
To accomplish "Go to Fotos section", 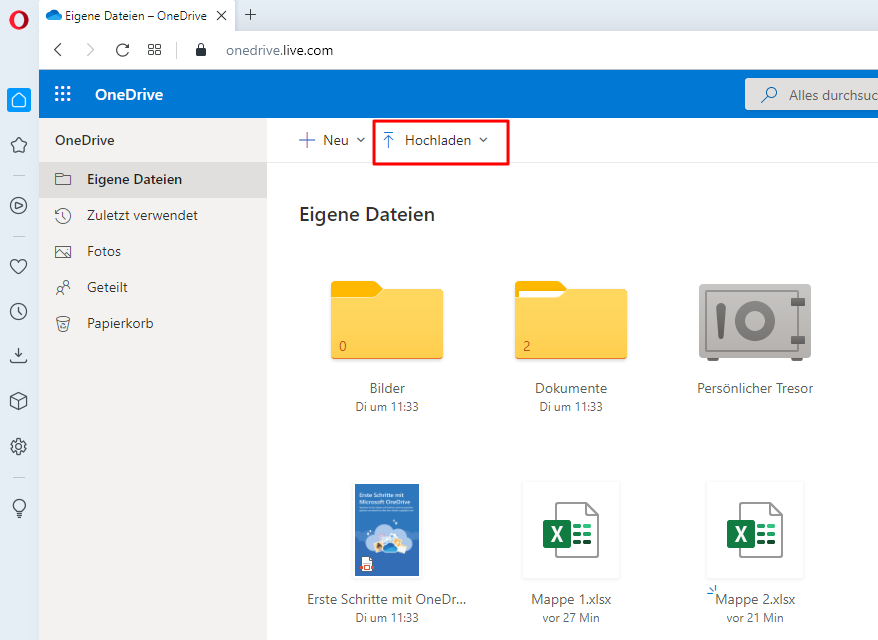I will pyautogui.click(x=103, y=251).
